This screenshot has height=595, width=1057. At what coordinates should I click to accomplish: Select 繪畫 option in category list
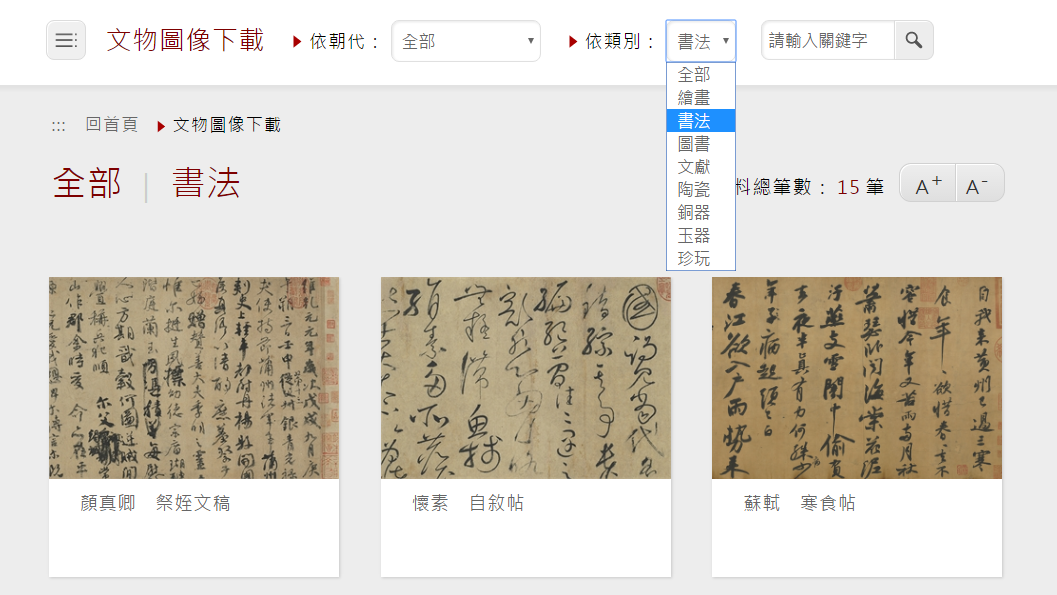click(x=700, y=98)
